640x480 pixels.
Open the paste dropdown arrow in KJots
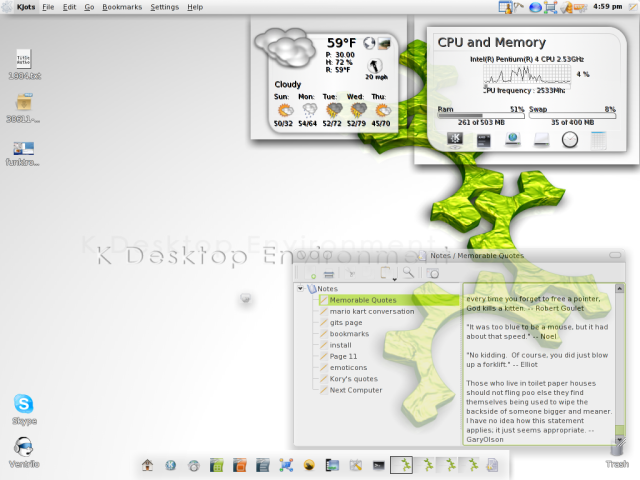pos(395,279)
